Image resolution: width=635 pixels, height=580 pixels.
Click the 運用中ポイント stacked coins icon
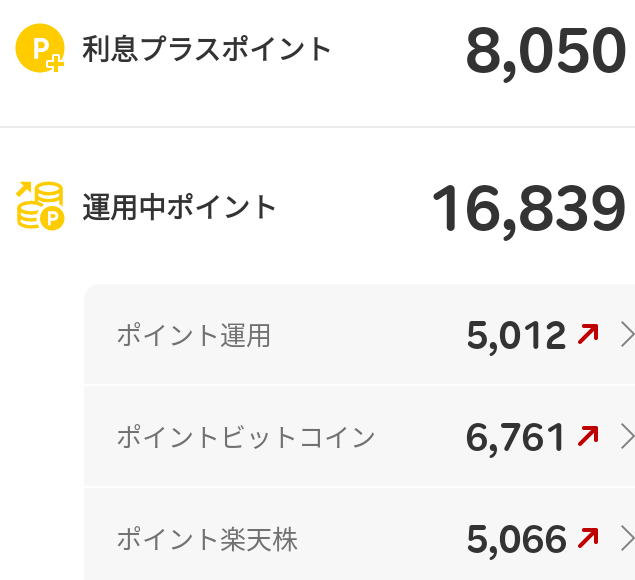(x=40, y=207)
